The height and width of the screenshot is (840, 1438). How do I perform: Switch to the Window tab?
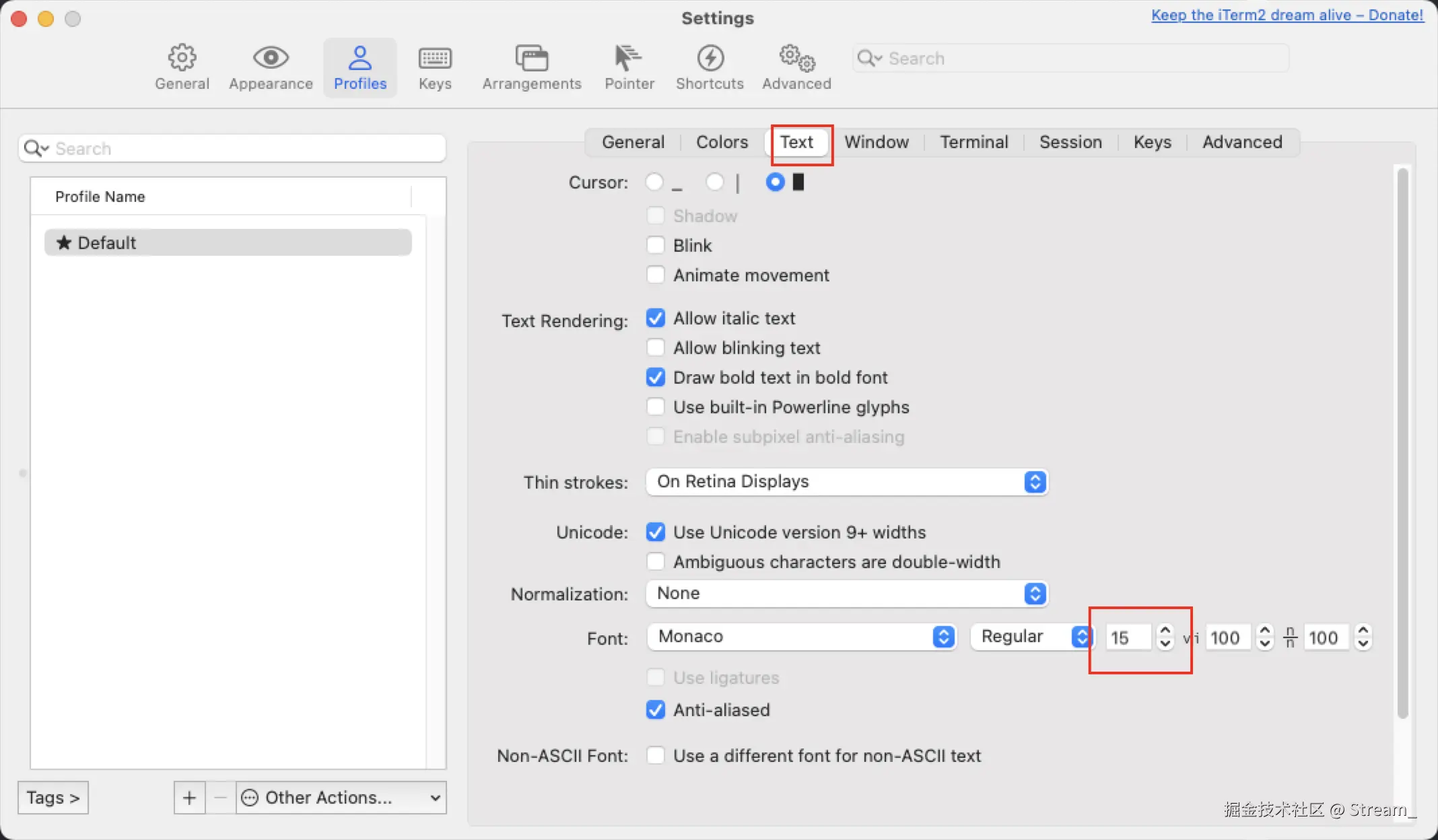point(877,142)
